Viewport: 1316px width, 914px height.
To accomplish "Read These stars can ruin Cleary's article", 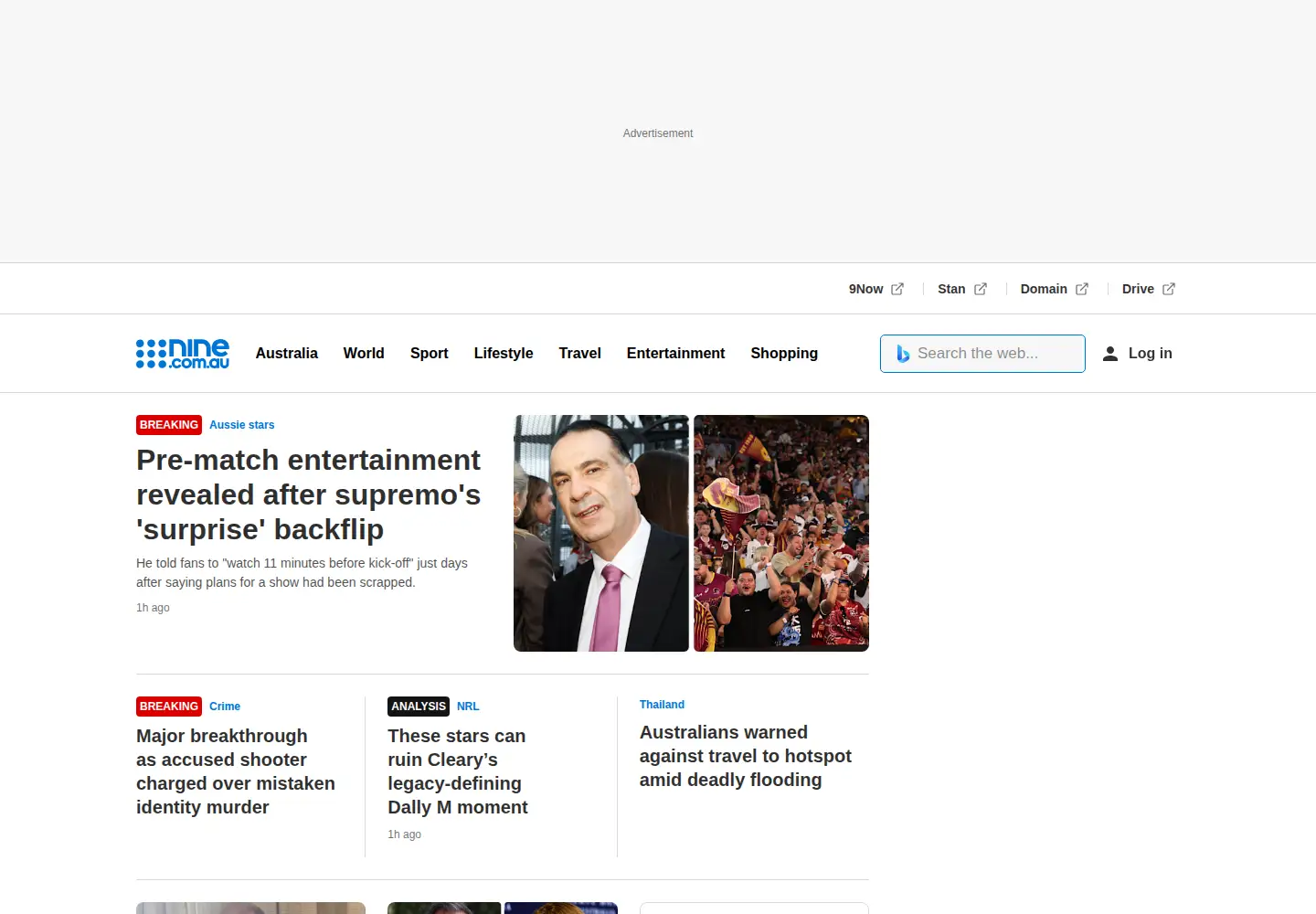I will tap(458, 771).
